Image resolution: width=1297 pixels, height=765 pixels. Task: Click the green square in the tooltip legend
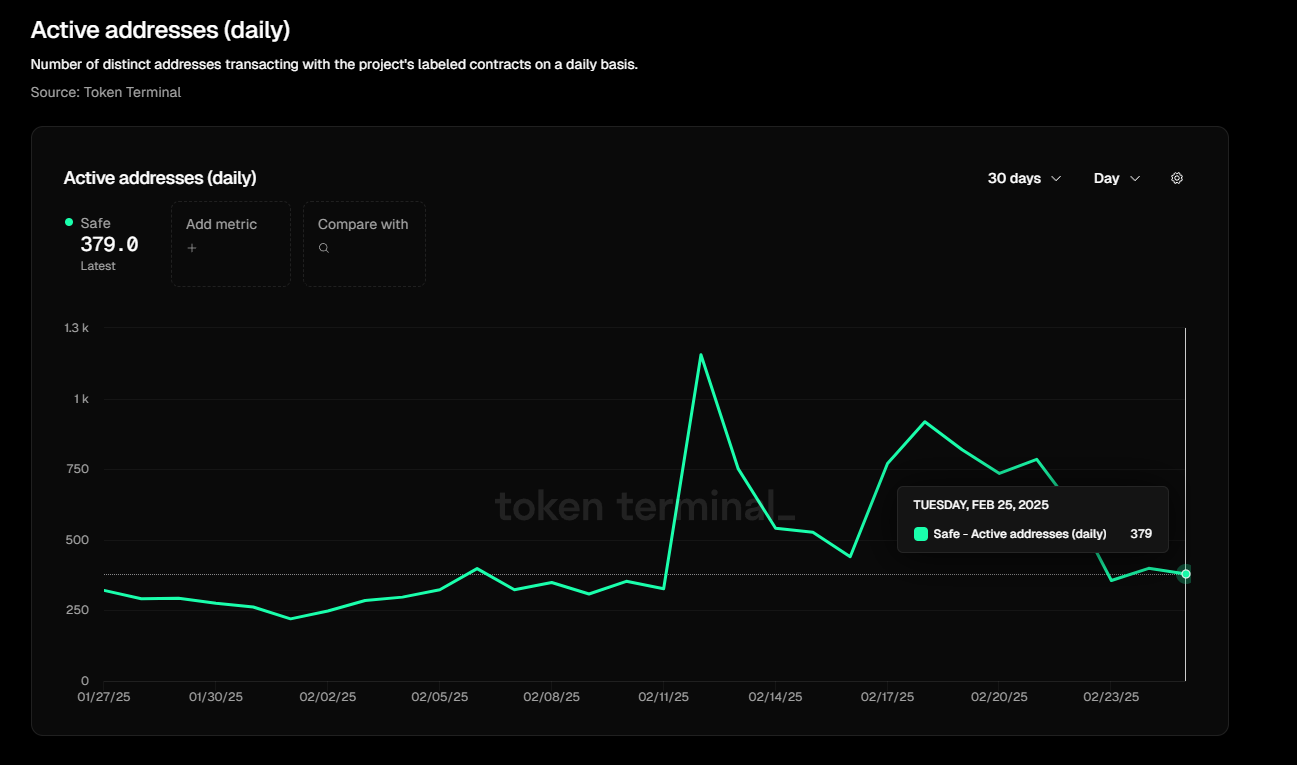point(920,534)
